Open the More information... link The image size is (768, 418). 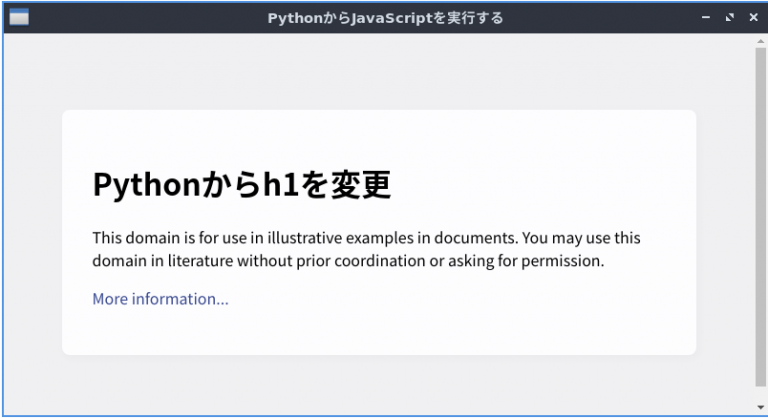(161, 299)
